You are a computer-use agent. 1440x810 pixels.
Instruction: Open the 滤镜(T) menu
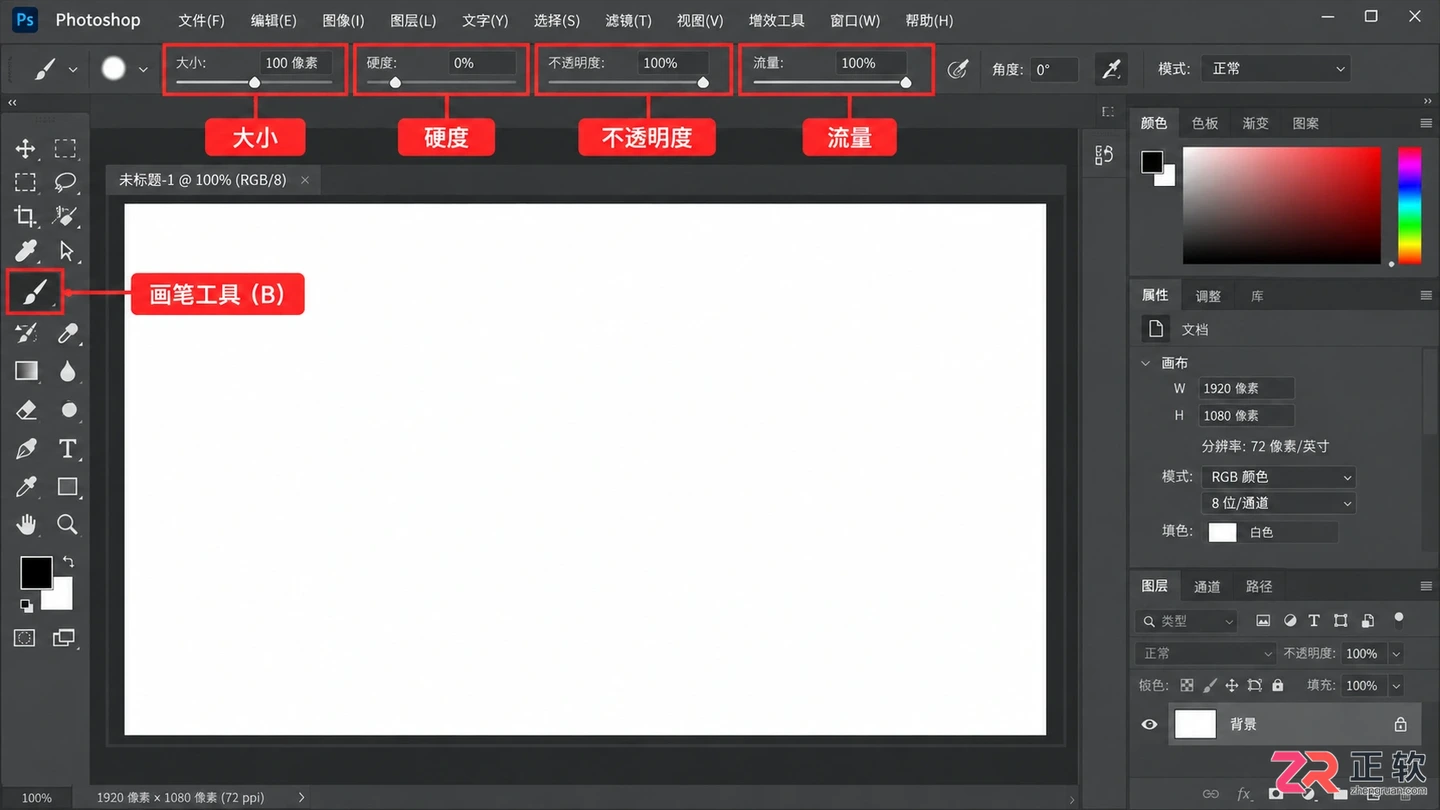click(x=628, y=20)
